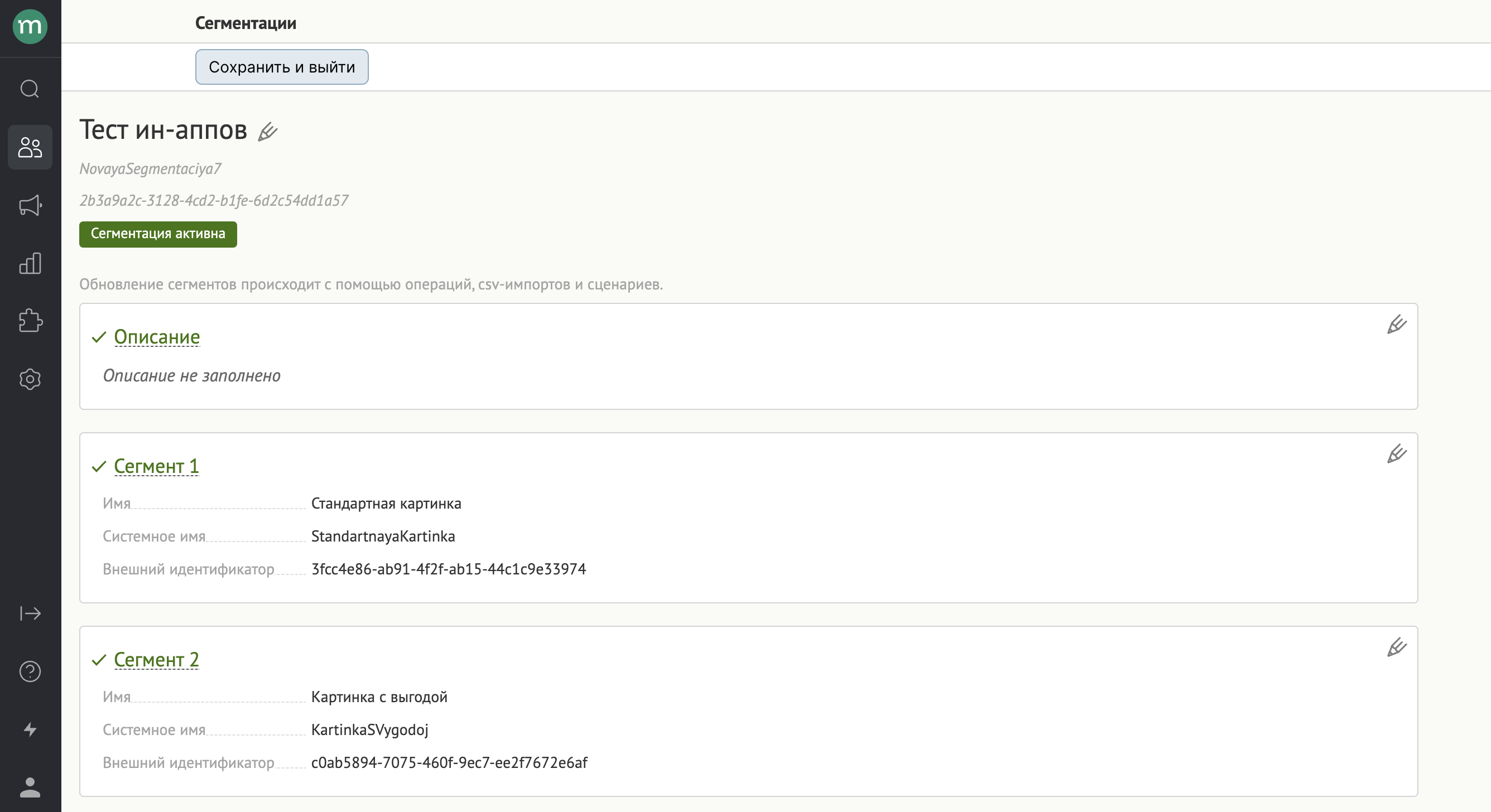Open user profile icon in the sidebar
Screen dimensions: 1491x812
click(x=30, y=787)
